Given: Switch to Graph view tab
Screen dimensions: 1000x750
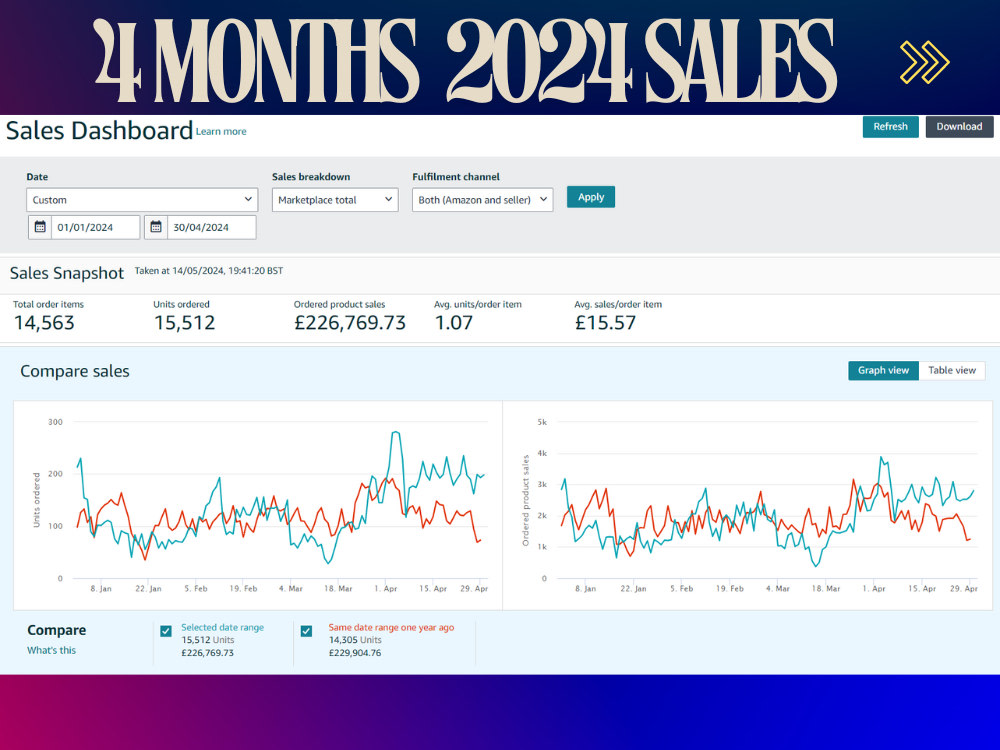Looking at the screenshot, I should (883, 371).
